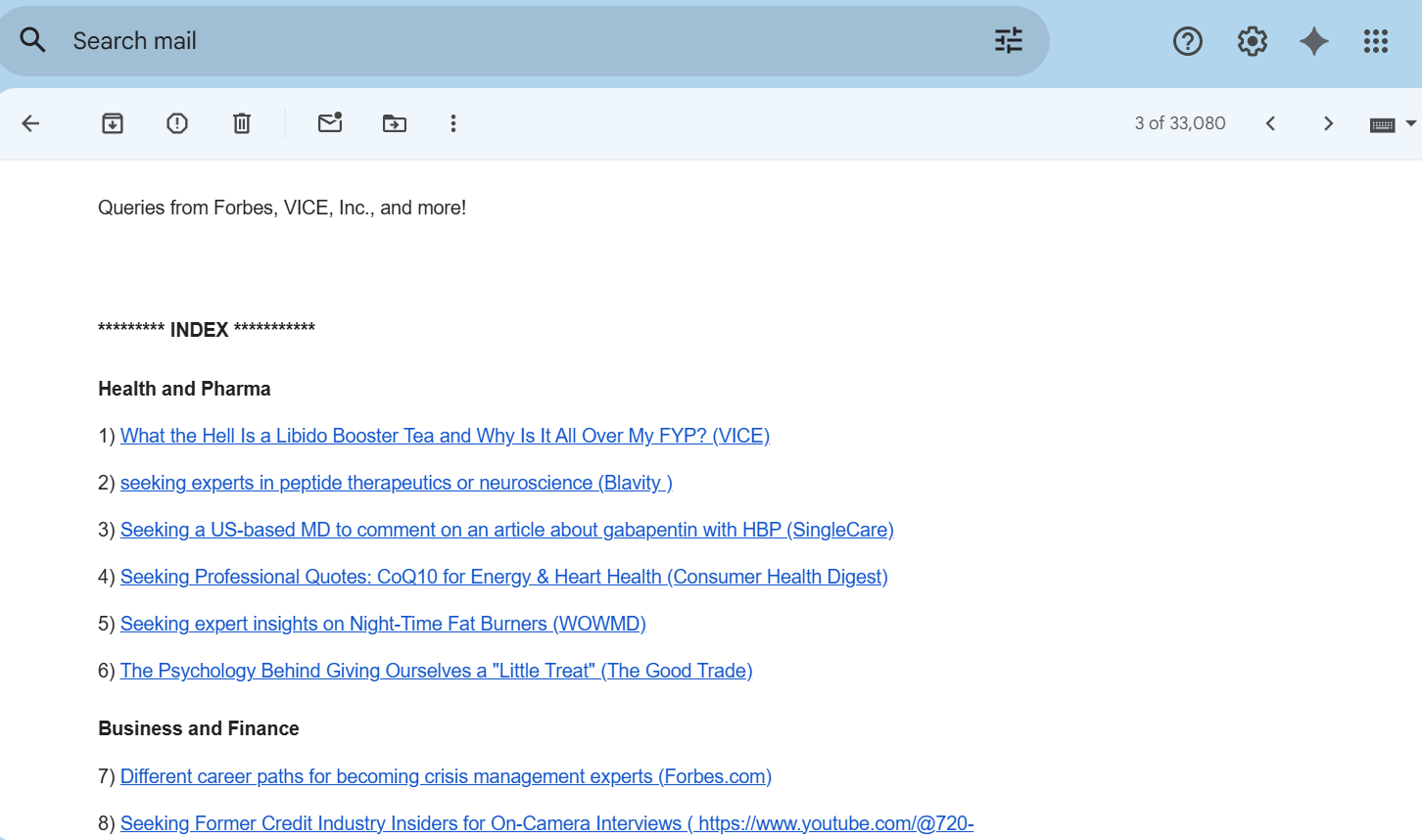The image size is (1422, 840).
Task: Click the "Health and Pharma" heading
Action: tap(184, 389)
